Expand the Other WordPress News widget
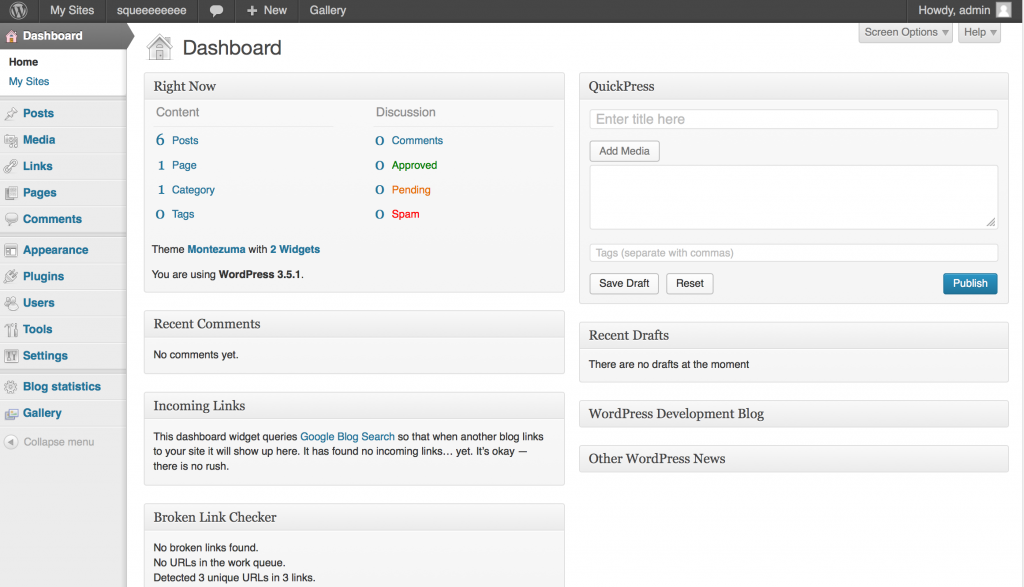This screenshot has width=1024, height=587. coord(793,458)
